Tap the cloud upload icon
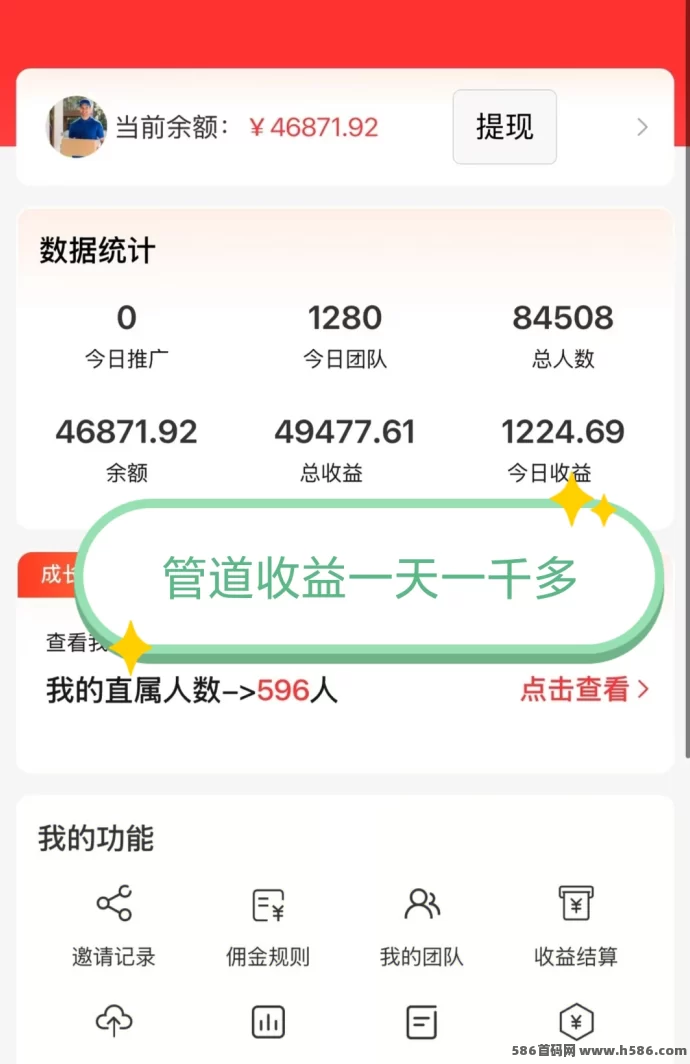 114,1021
